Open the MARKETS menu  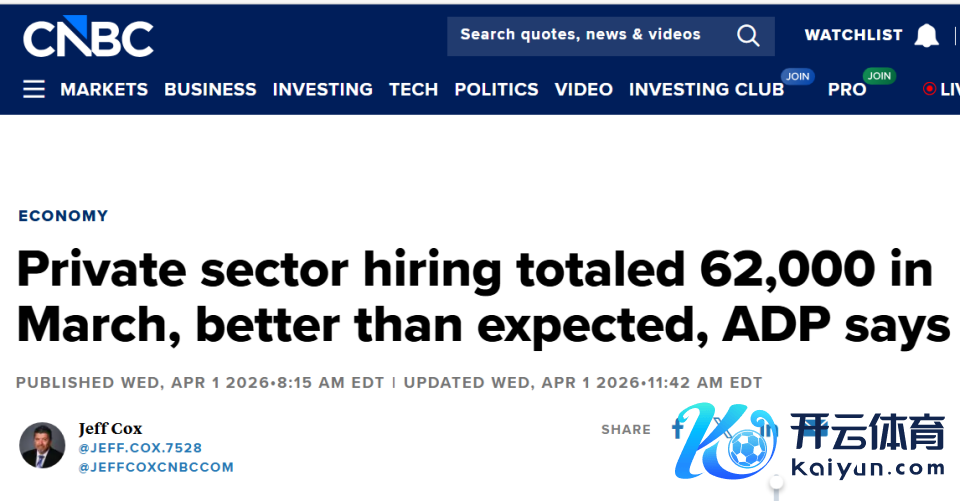coord(104,89)
